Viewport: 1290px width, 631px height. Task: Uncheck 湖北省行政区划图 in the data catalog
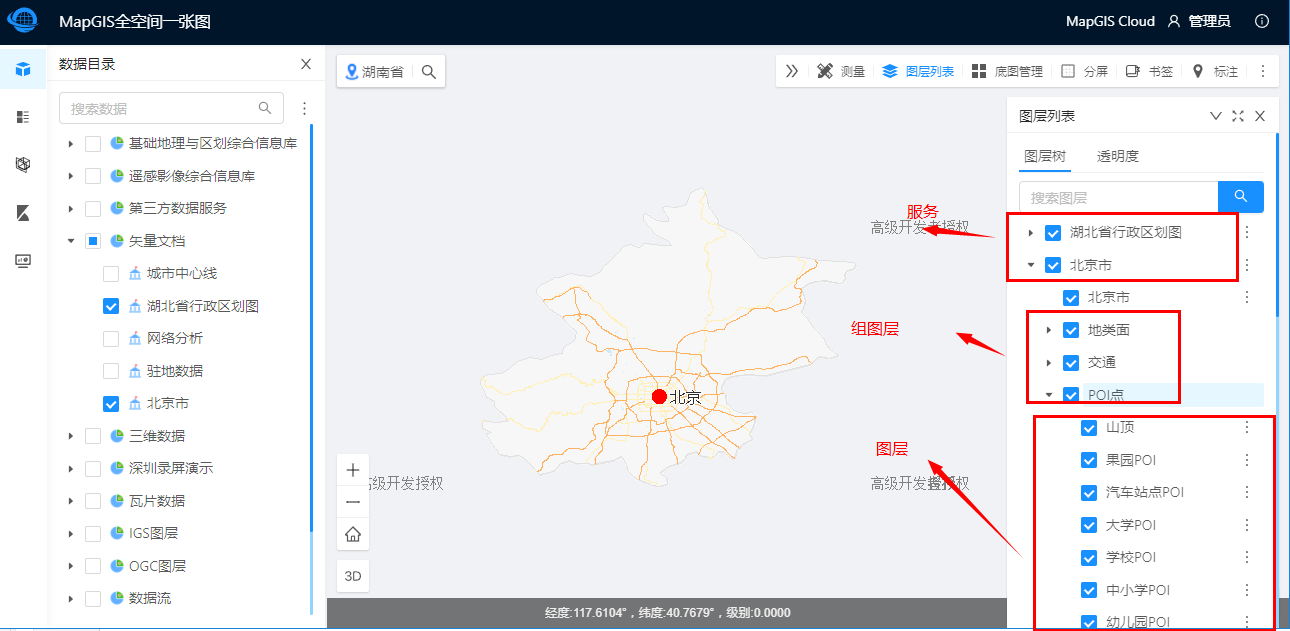pos(111,306)
